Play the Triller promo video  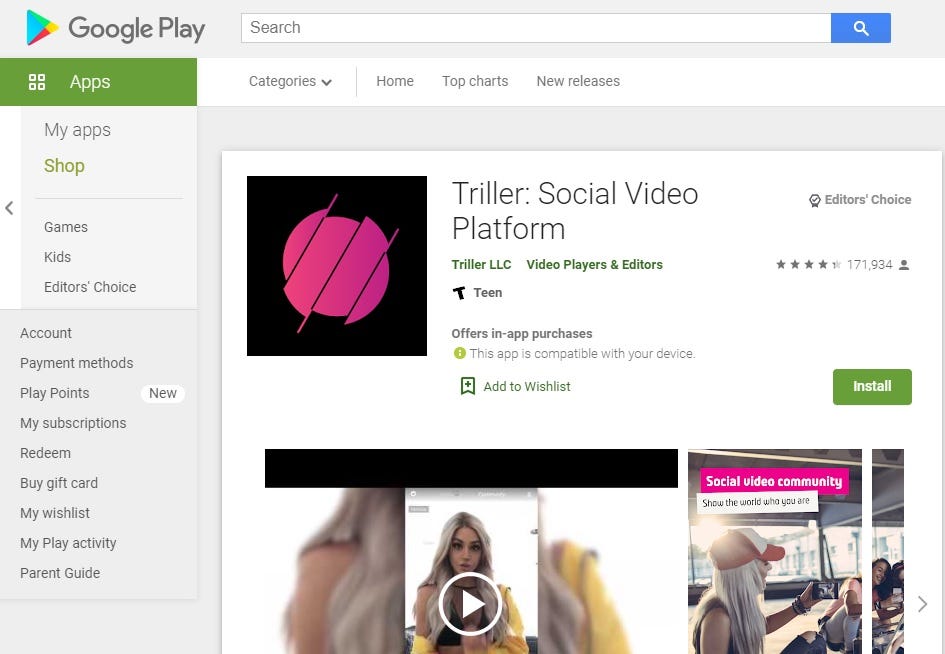point(470,604)
